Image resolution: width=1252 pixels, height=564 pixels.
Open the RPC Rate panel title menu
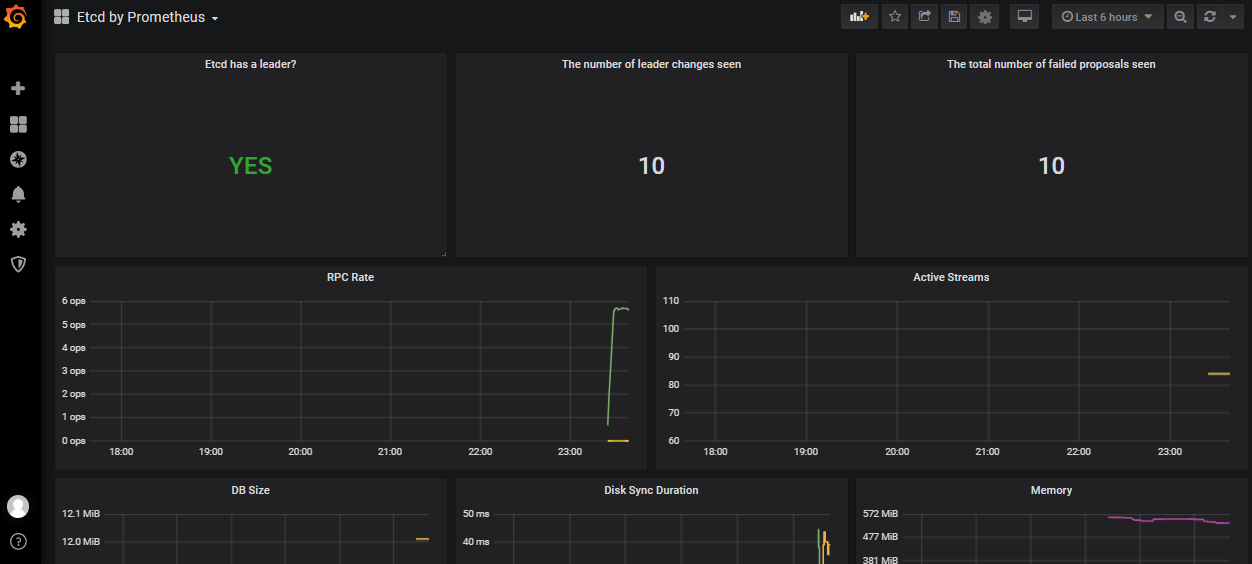pyautogui.click(x=350, y=277)
